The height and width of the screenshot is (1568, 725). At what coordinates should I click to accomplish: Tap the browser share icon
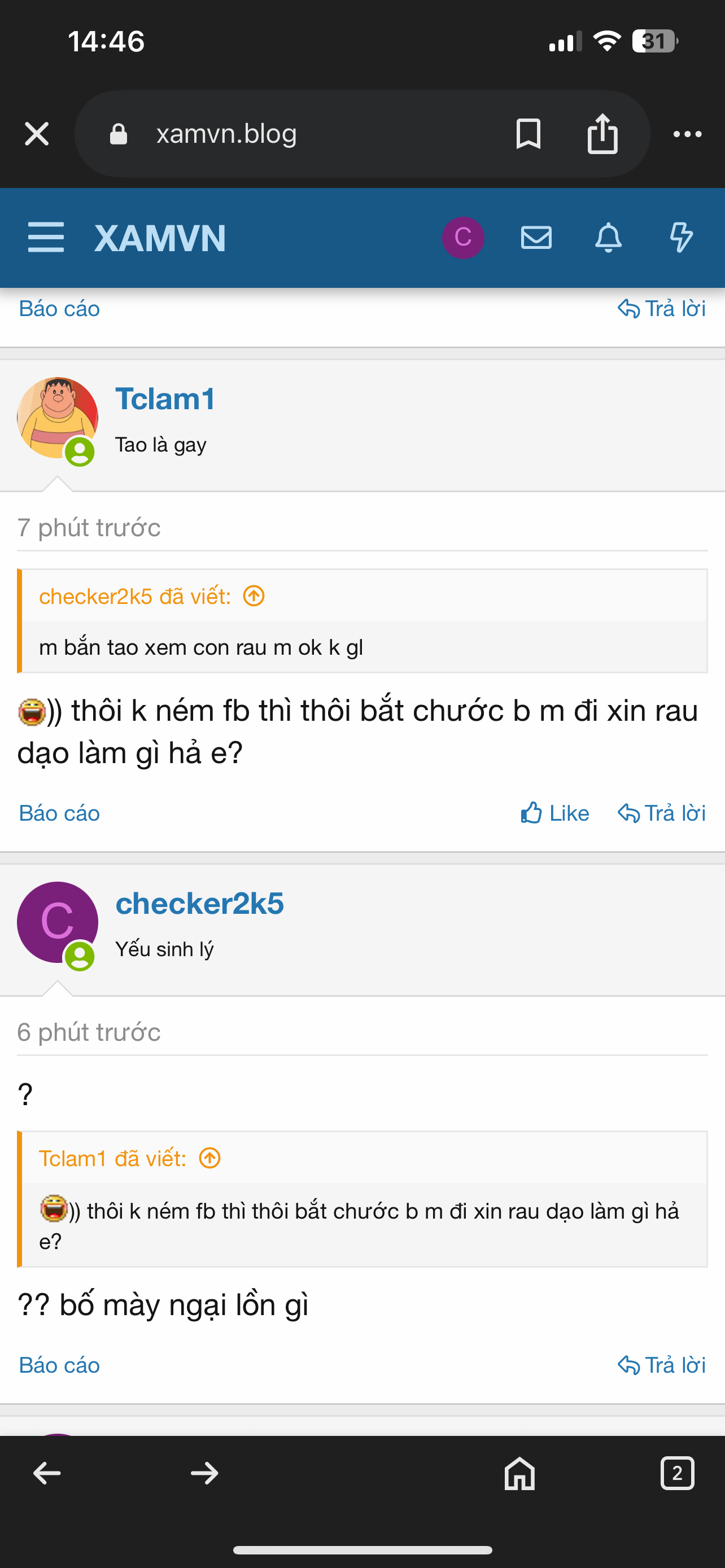click(x=602, y=134)
